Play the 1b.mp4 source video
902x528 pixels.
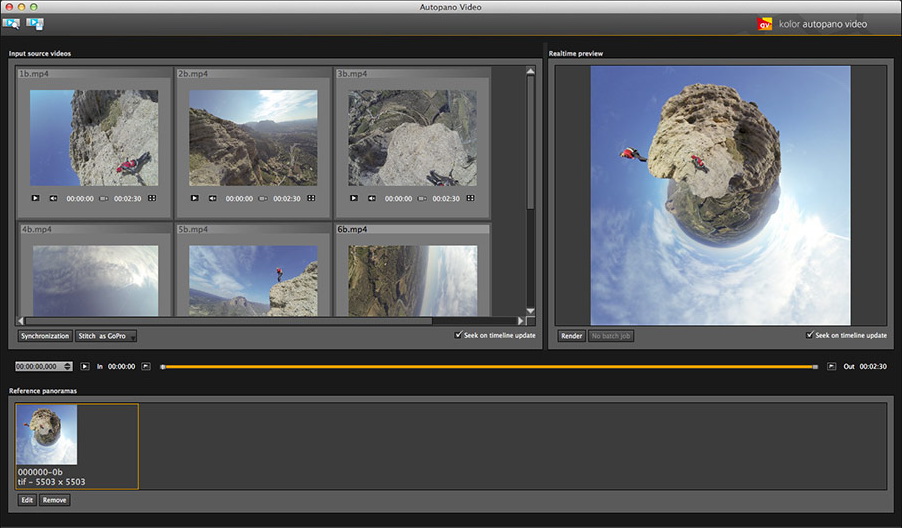coord(35,198)
